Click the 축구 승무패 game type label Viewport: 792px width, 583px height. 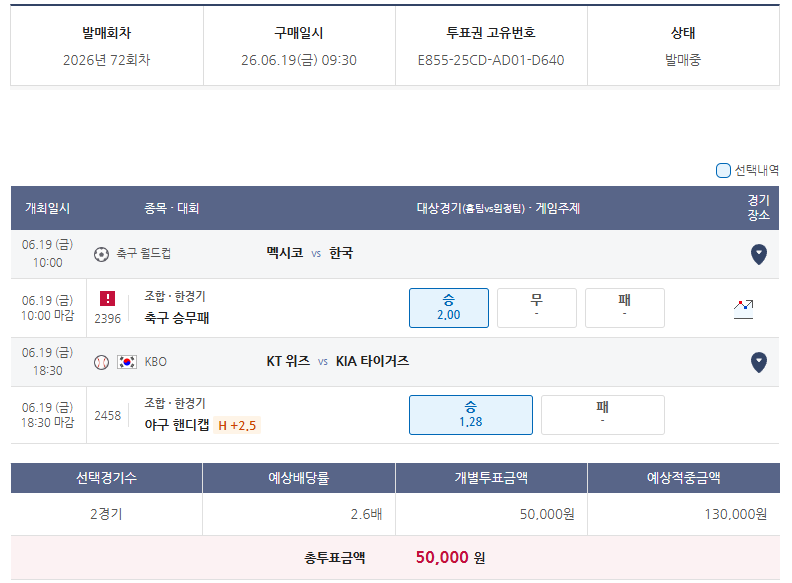(177, 318)
